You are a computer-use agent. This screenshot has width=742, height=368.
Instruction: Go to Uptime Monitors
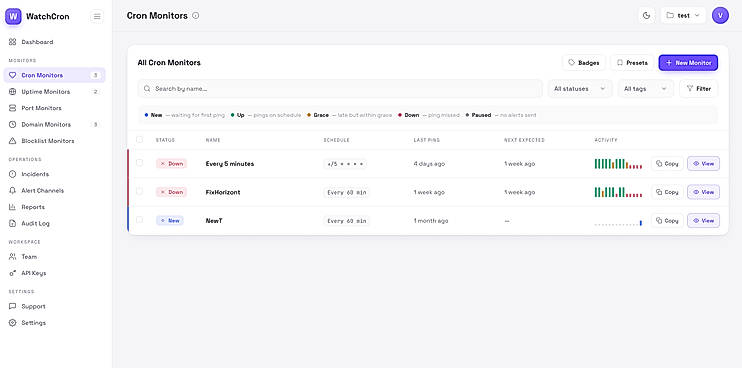click(54, 92)
